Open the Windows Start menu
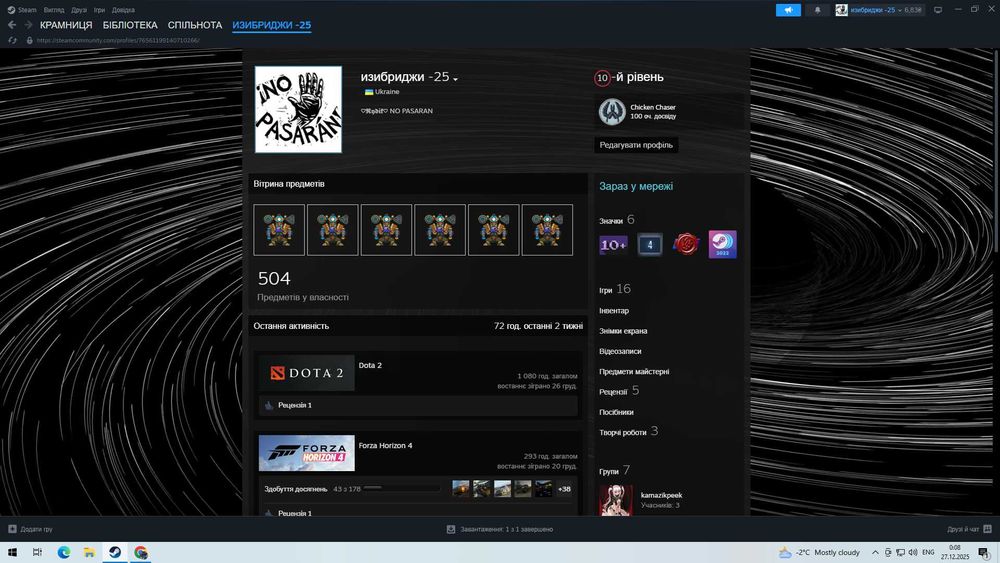The image size is (1000, 563). coord(11,552)
